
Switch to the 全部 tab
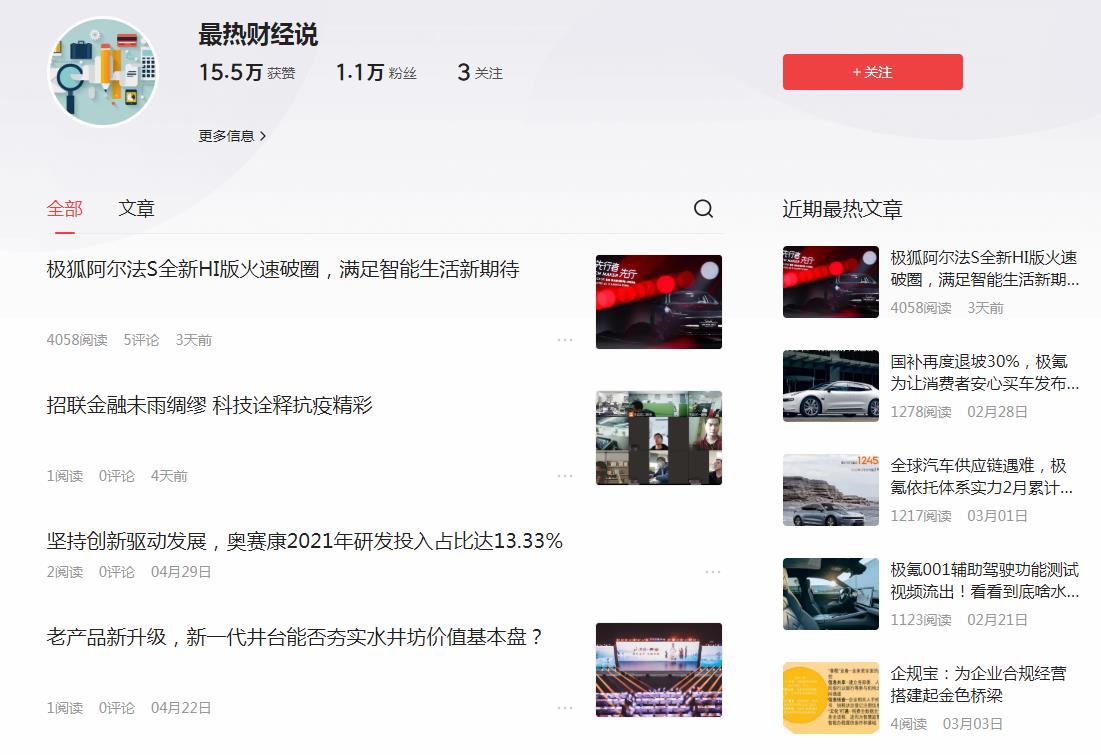coord(65,209)
